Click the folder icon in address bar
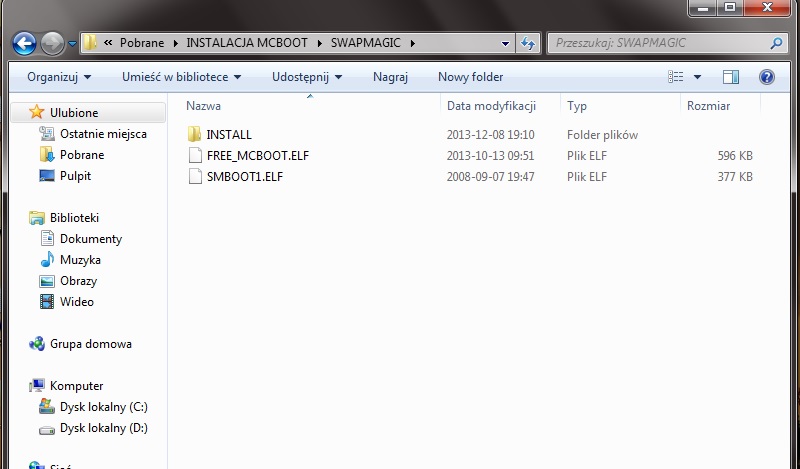 90,42
